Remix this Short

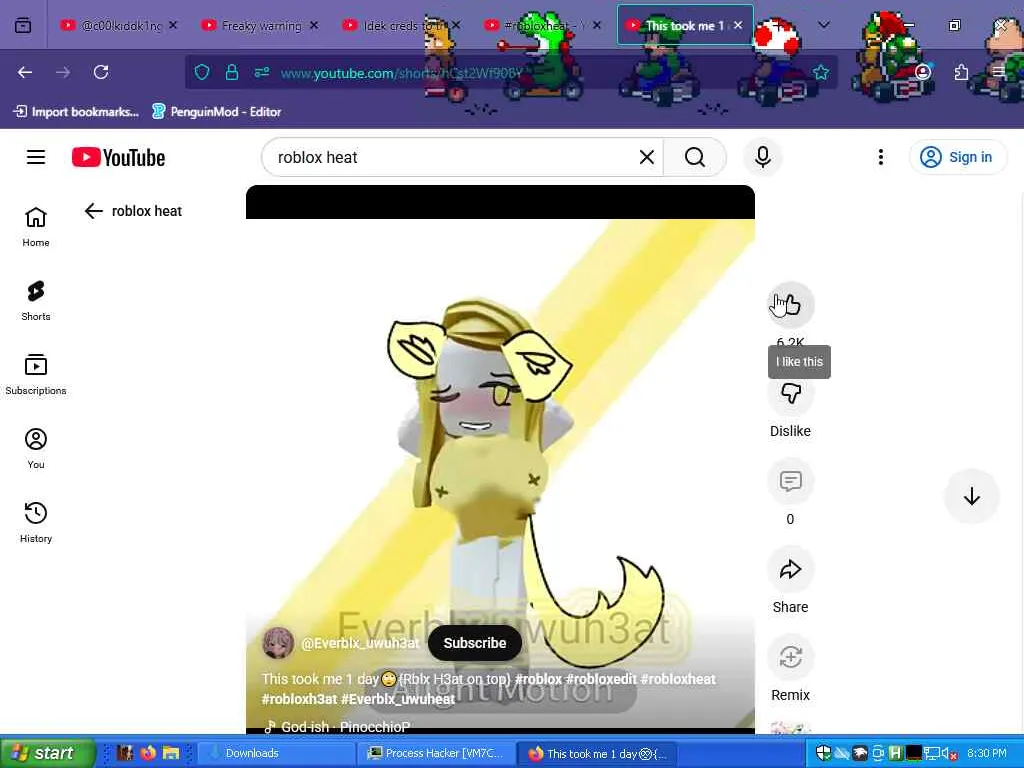coord(790,657)
